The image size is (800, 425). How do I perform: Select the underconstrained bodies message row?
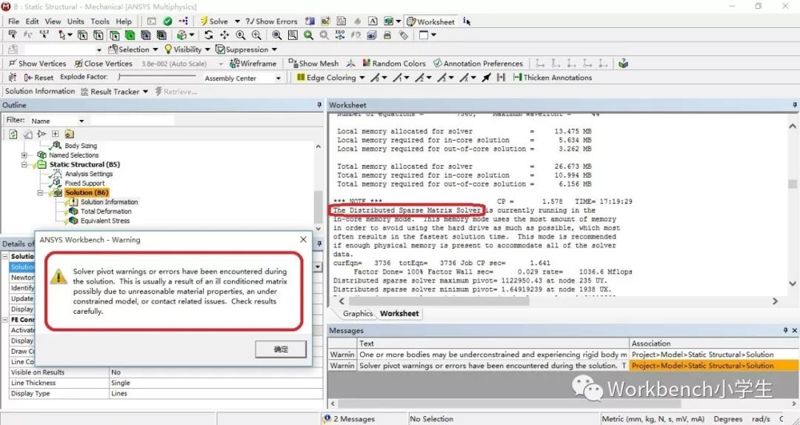click(563, 354)
